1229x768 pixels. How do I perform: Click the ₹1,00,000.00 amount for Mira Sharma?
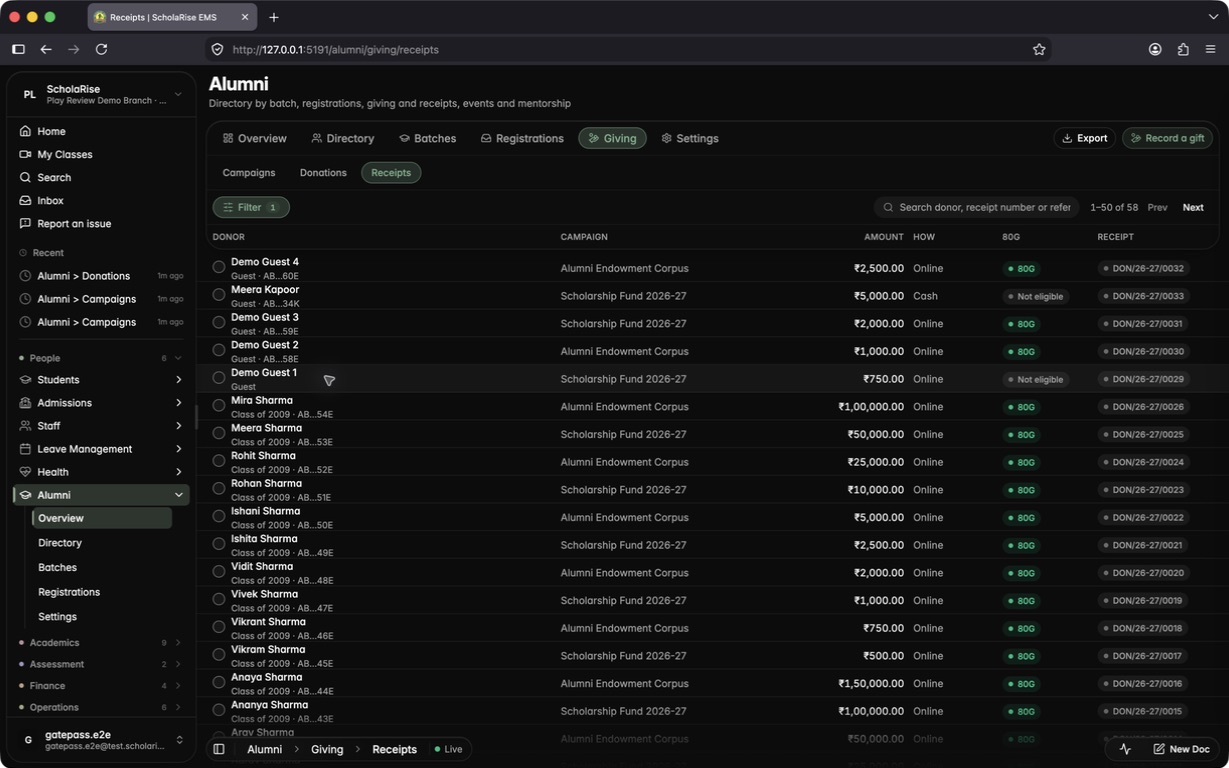871,407
